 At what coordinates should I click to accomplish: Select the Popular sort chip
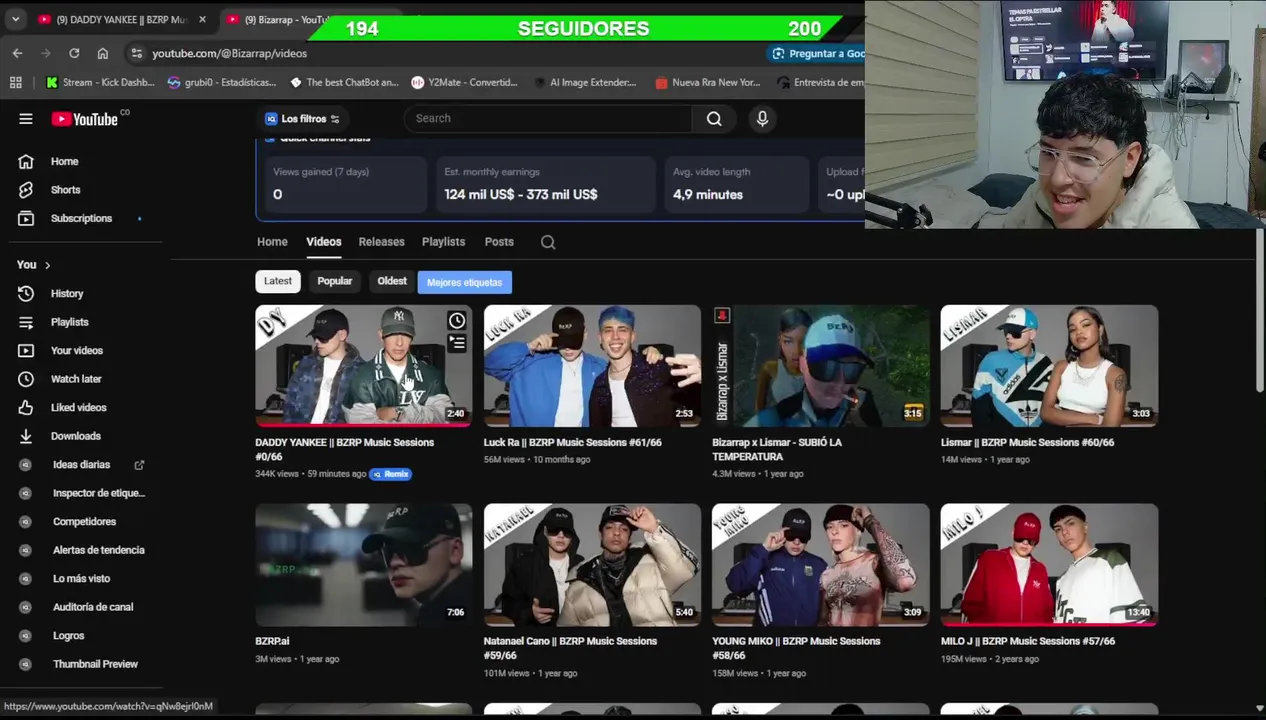[x=335, y=281]
